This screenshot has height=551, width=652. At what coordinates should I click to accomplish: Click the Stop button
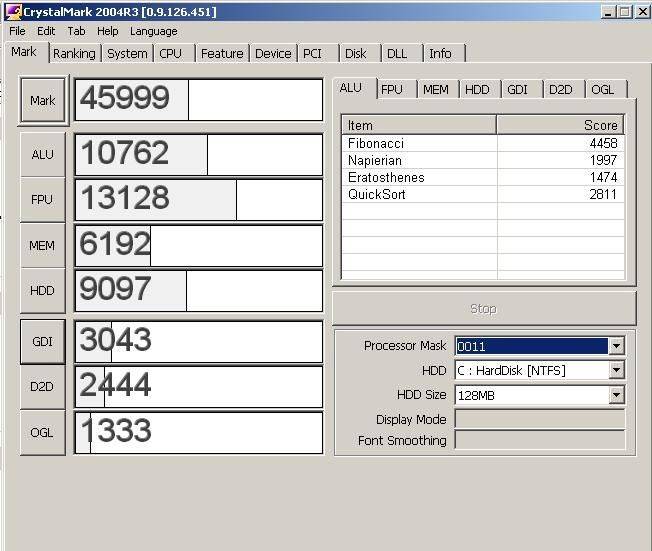click(x=484, y=309)
